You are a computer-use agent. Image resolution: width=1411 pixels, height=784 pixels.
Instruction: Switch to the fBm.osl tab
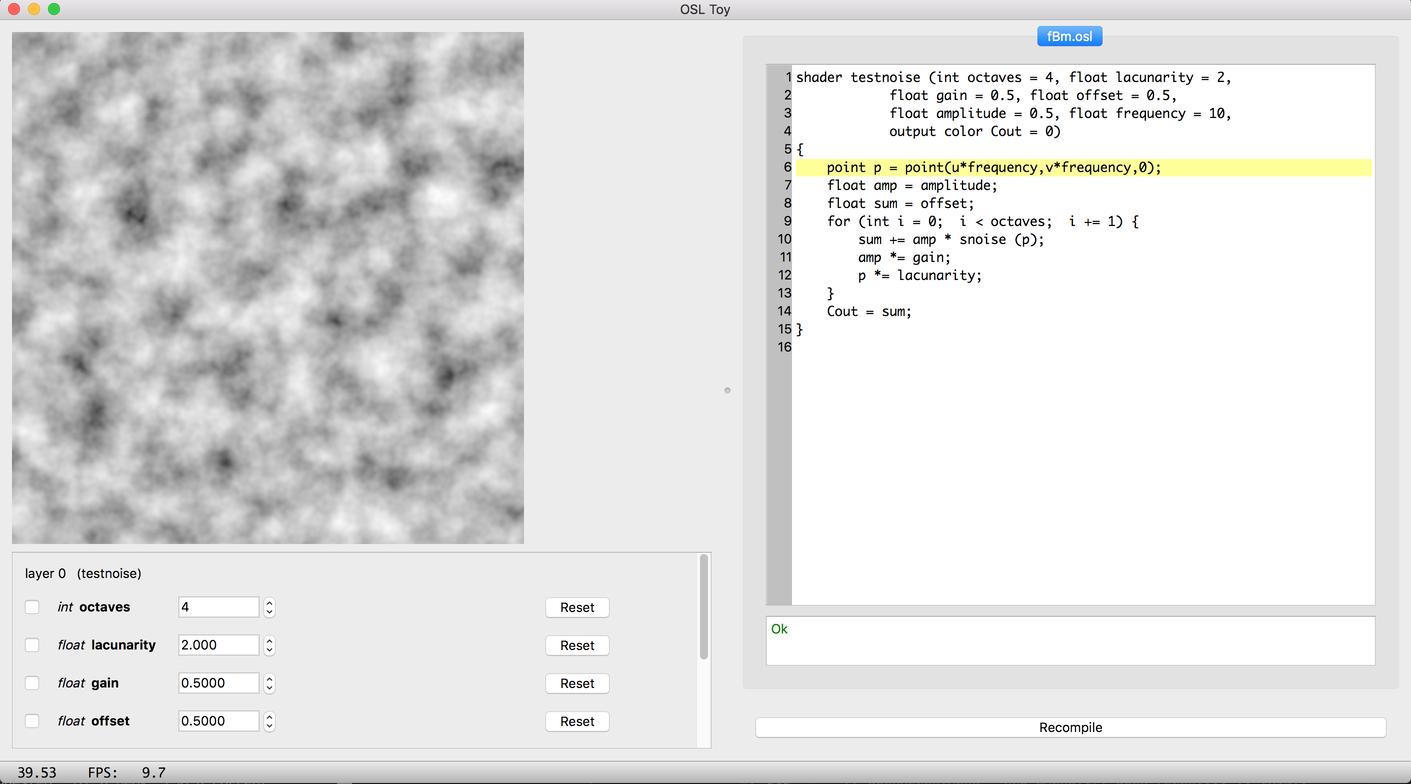pyautogui.click(x=1069, y=36)
